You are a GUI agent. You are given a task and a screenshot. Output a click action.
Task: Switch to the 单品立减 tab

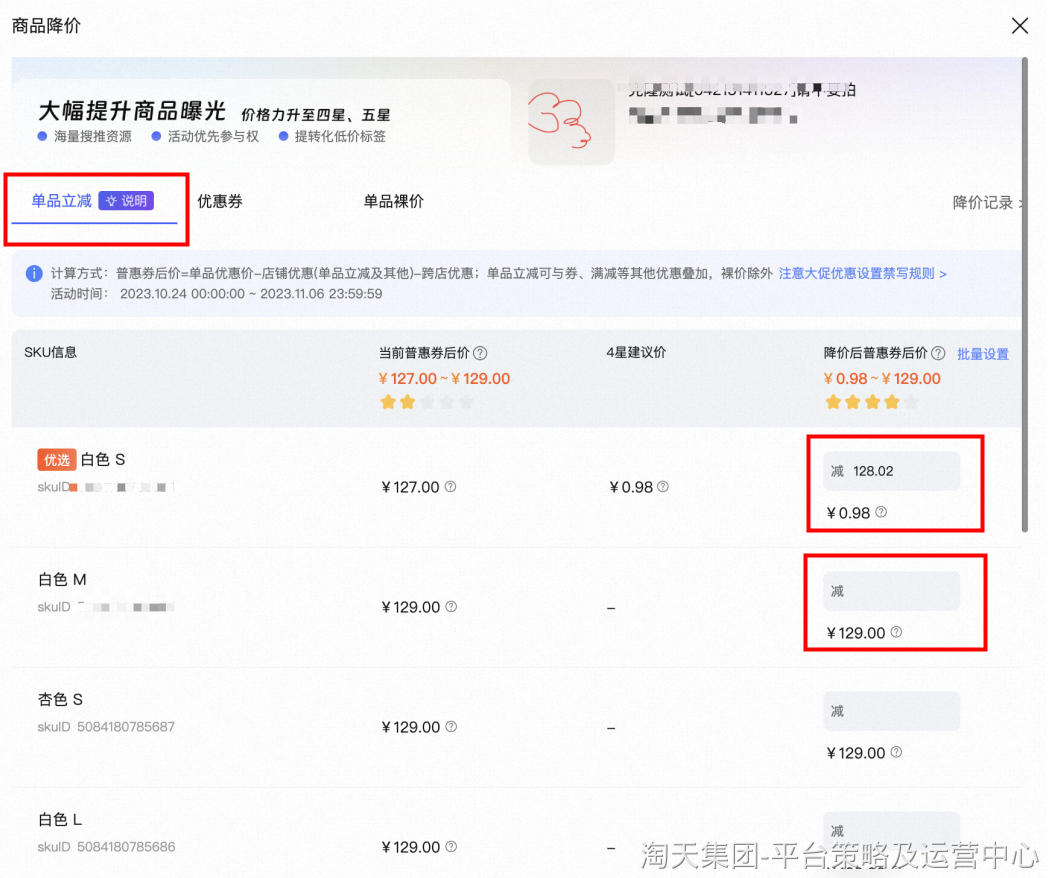61,201
